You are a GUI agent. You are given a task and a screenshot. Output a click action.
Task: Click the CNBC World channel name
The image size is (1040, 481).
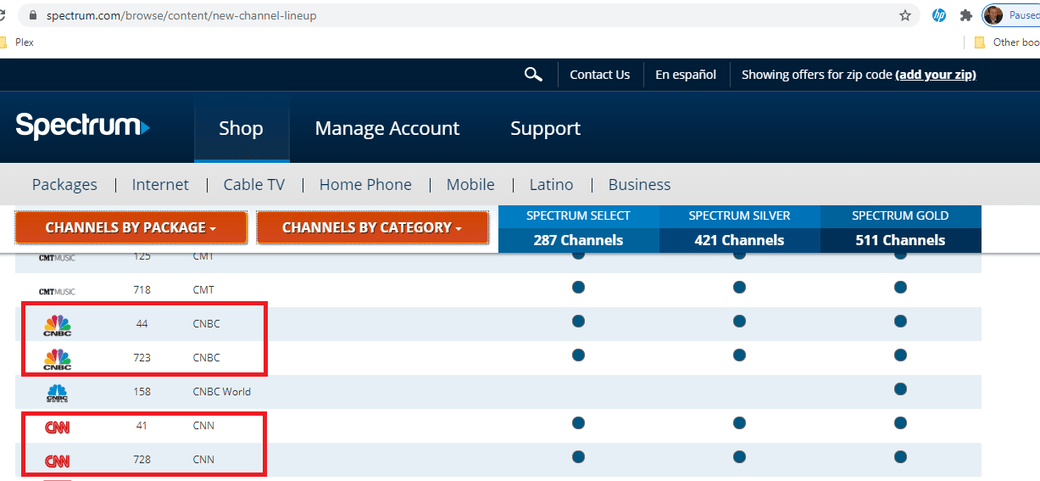tap(221, 391)
